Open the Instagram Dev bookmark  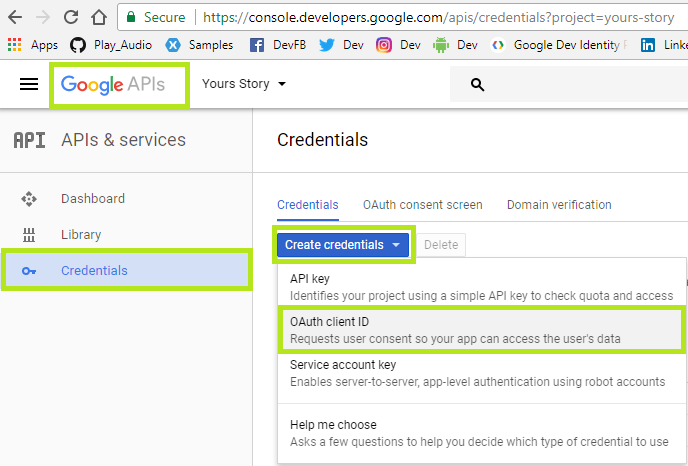(398, 45)
